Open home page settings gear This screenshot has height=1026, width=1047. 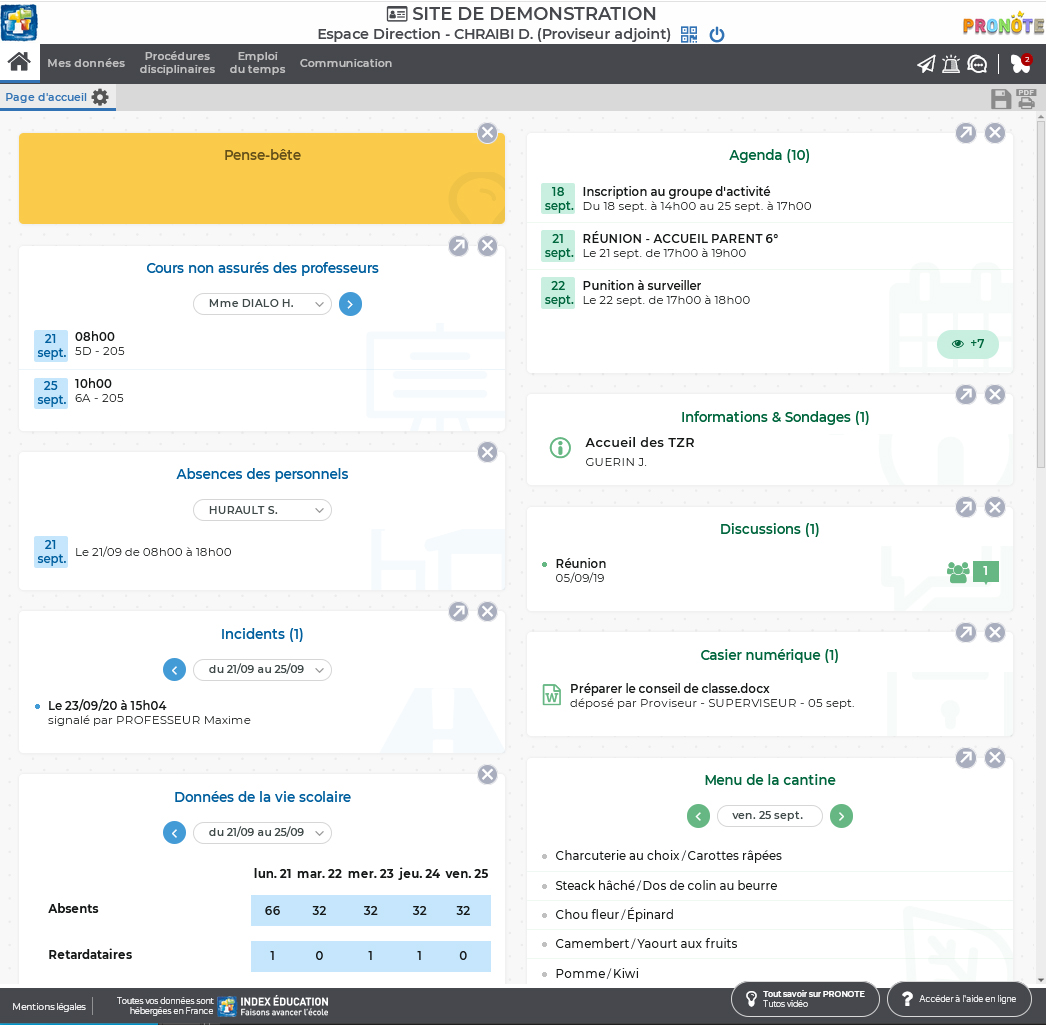point(100,97)
